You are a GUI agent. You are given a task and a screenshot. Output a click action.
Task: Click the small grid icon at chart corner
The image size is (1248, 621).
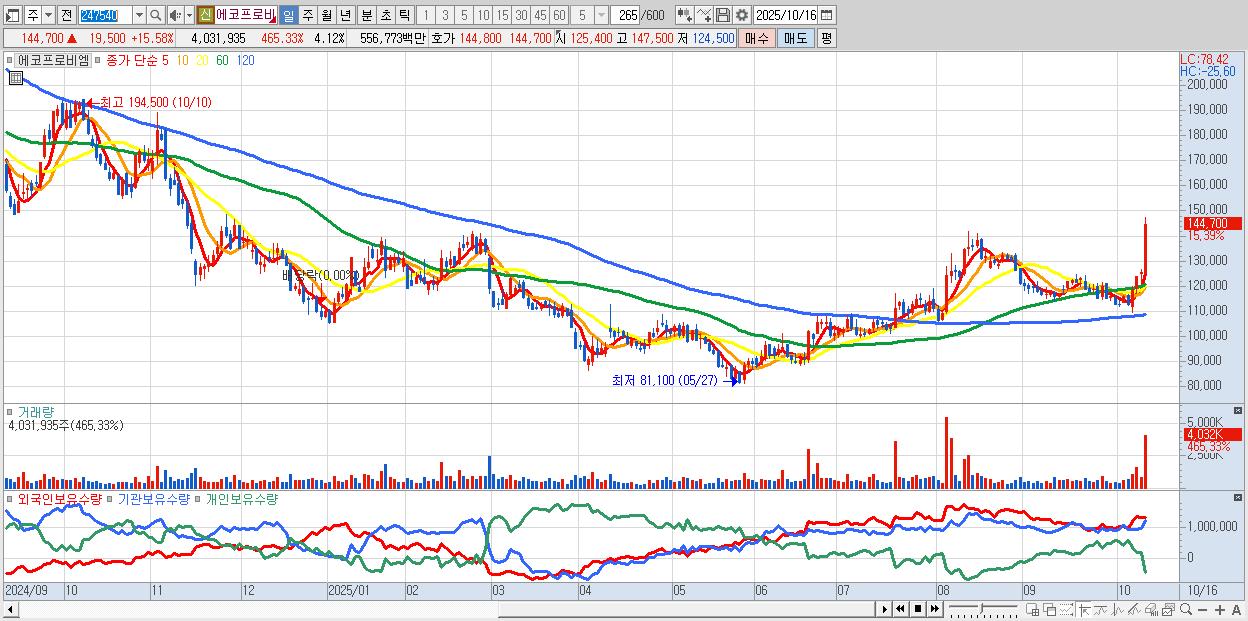tap(15, 76)
